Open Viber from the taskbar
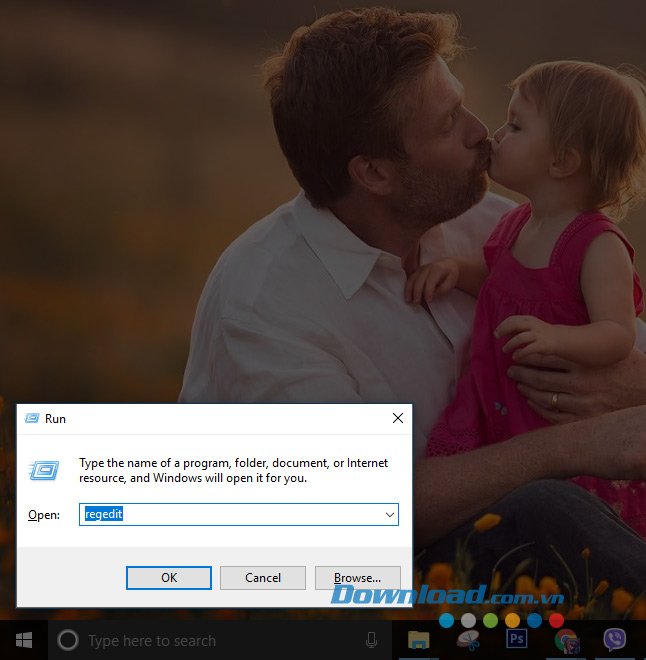The image size is (646, 660). point(615,640)
